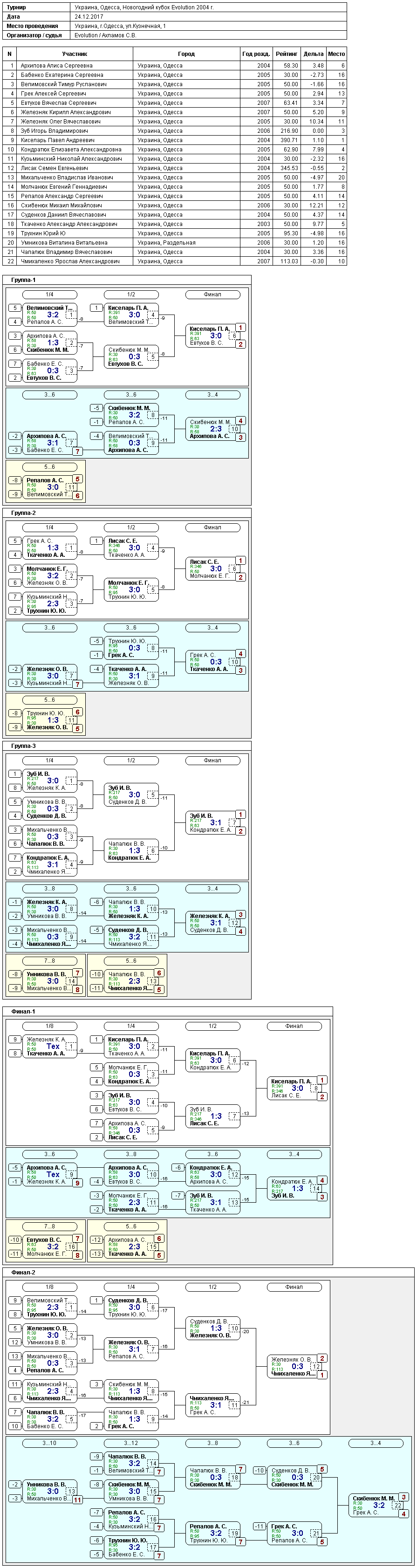
Task: Click the city cell 'Украина, Раздельная'
Action: tap(166, 242)
